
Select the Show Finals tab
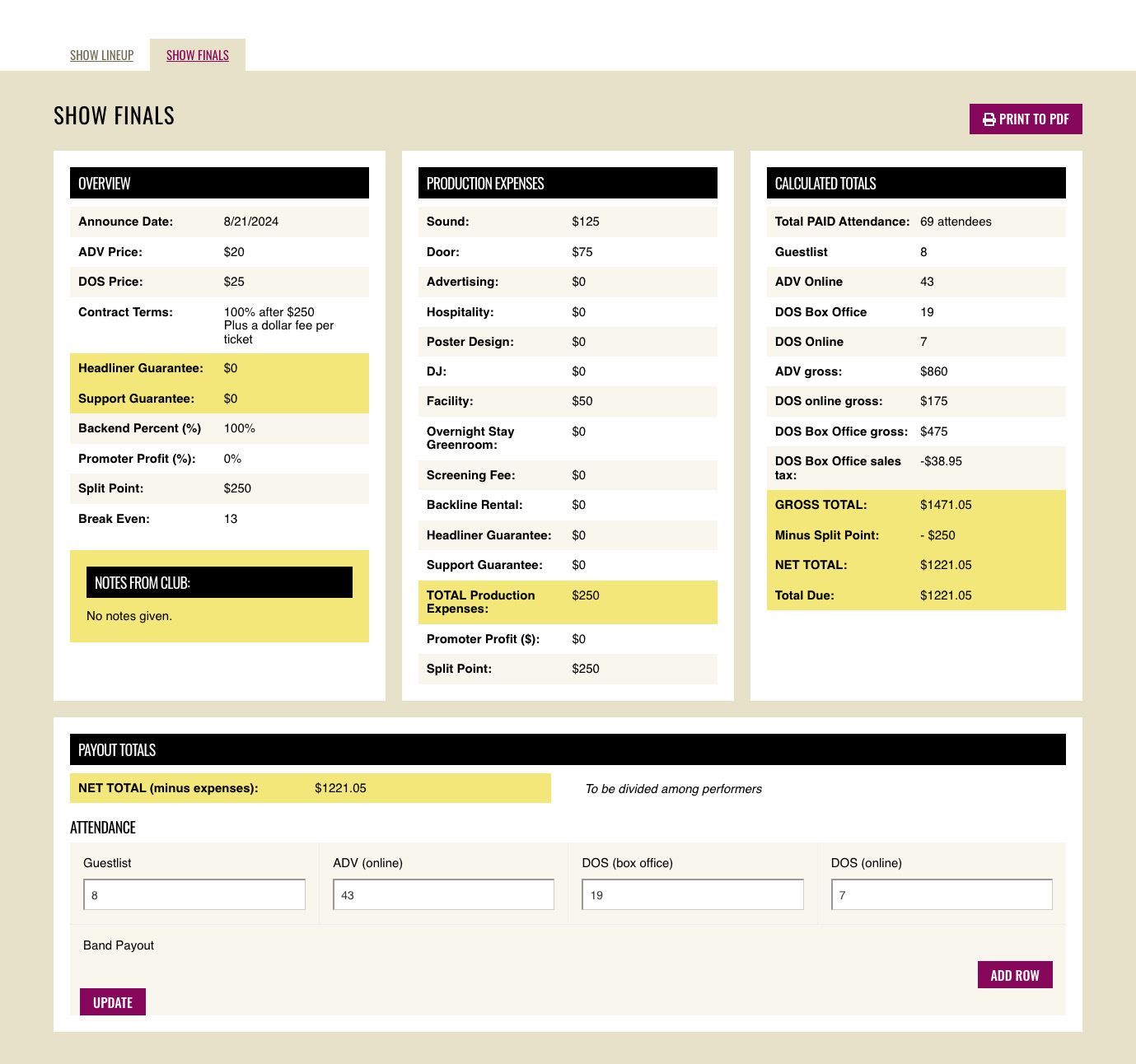pyautogui.click(x=198, y=55)
